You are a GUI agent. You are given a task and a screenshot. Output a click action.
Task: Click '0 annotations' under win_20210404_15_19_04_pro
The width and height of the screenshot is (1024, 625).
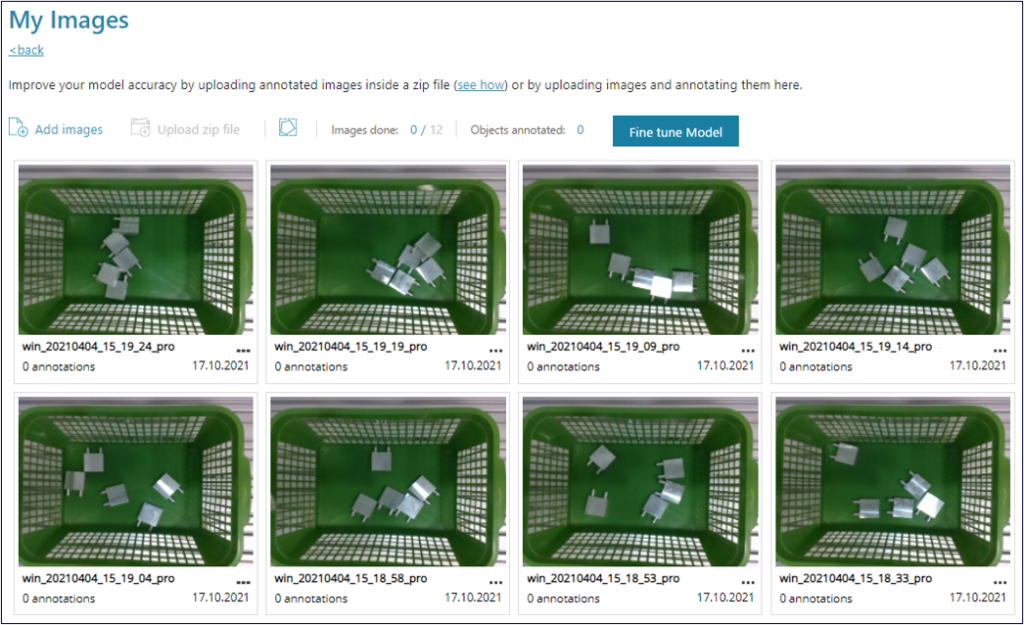click(59, 599)
